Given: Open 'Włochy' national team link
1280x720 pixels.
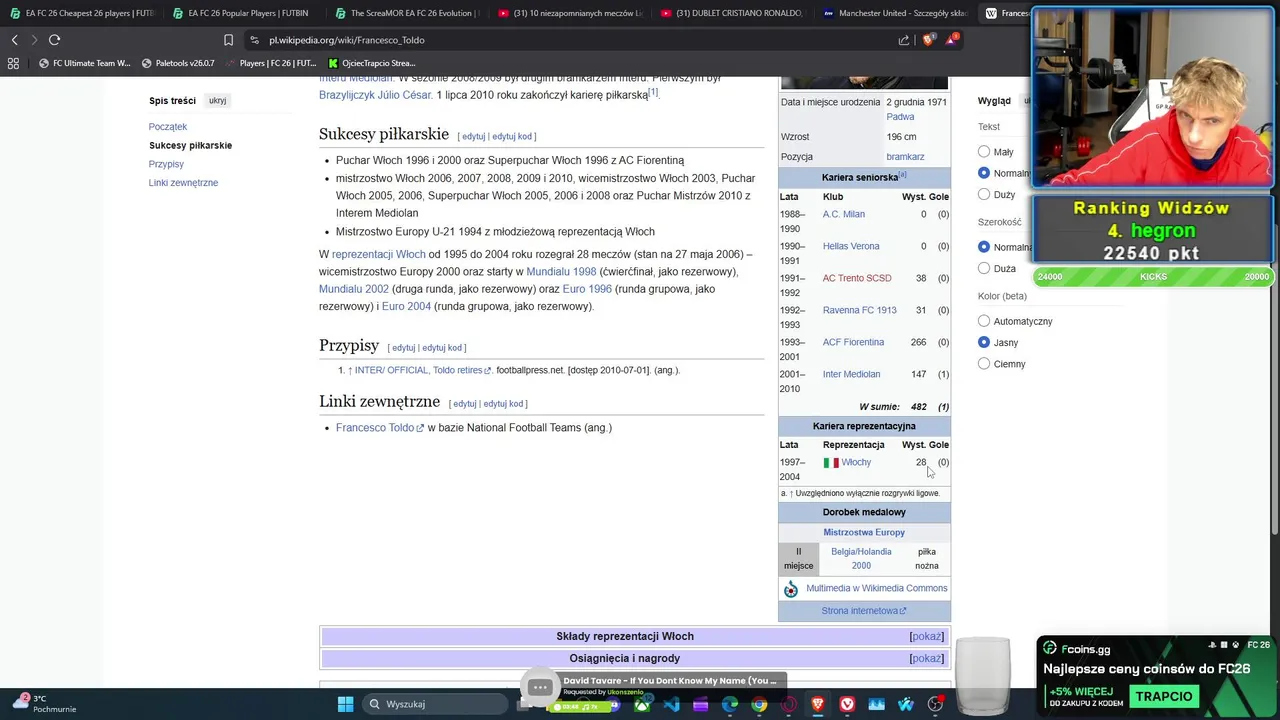Looking at the screenshot, I should 856,462.
